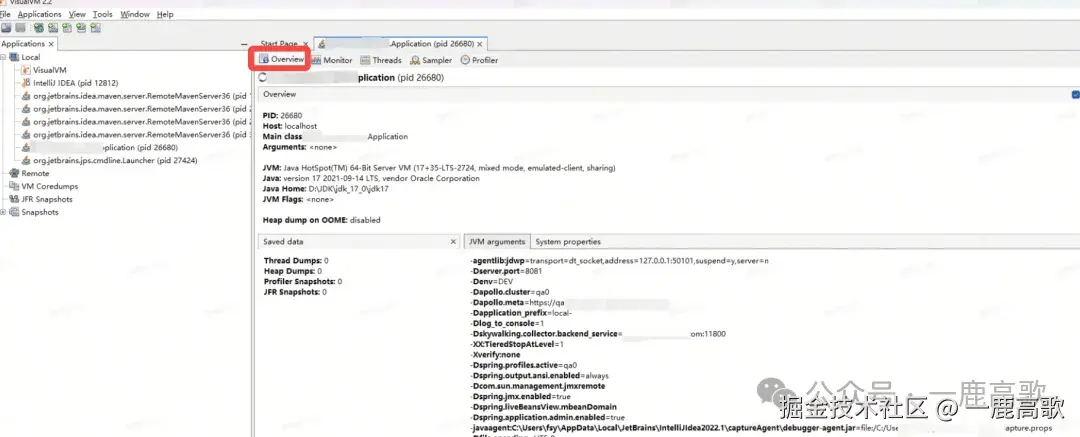This screenshot has height=437, width=1080.
Task: Toggle the Overview section checkbox
Action: 1076,94
